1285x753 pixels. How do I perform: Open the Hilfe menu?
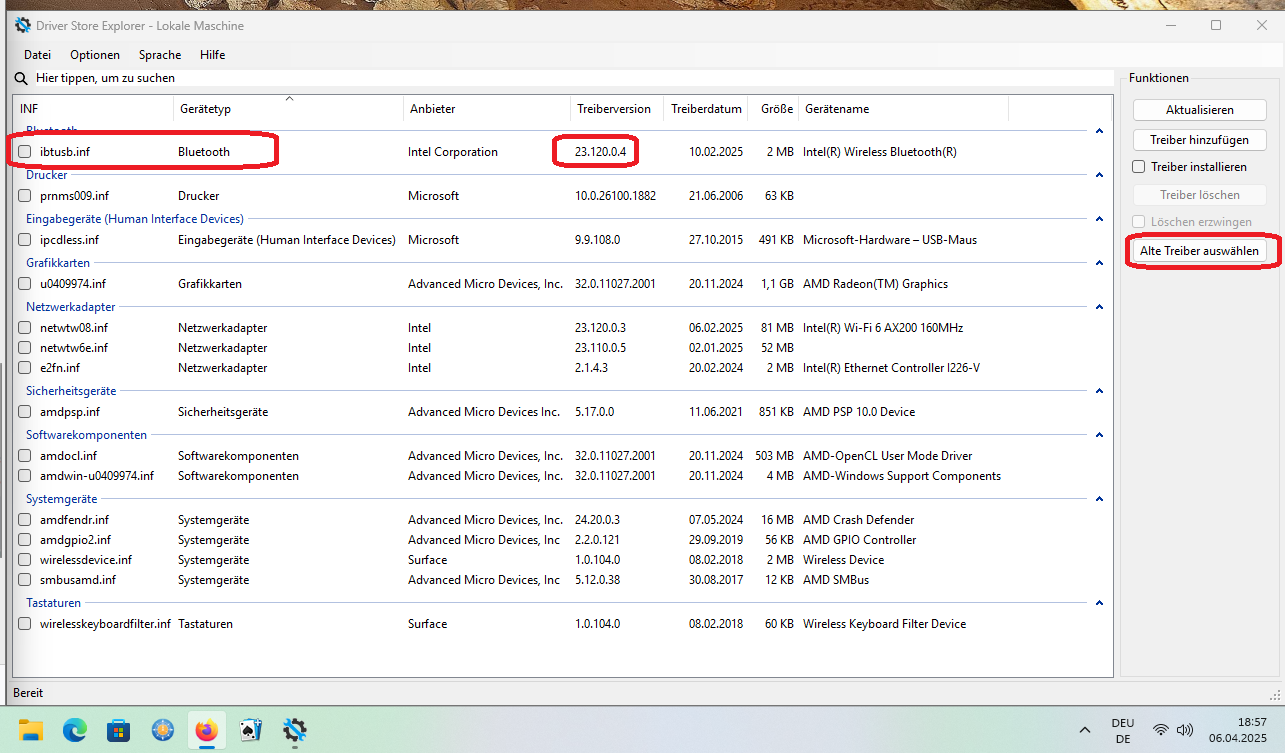point(212,55)
